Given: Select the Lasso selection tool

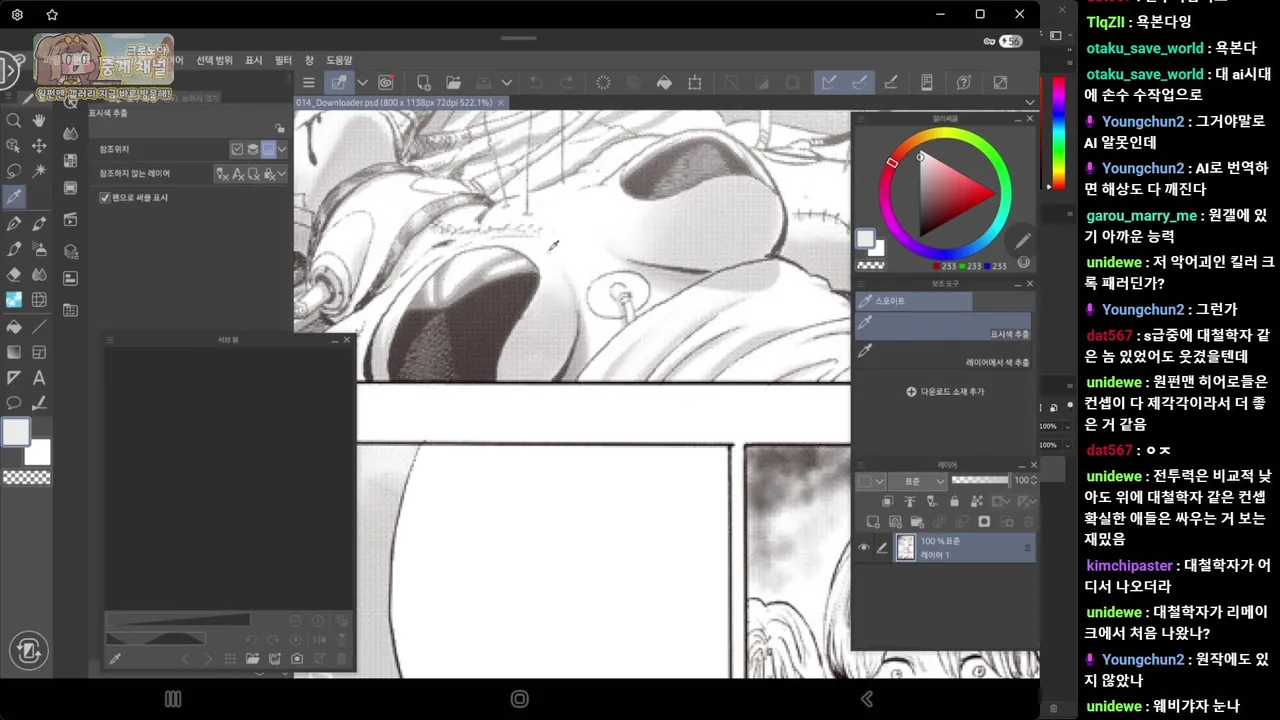Looking at the screenshot, I should (14, 171).
